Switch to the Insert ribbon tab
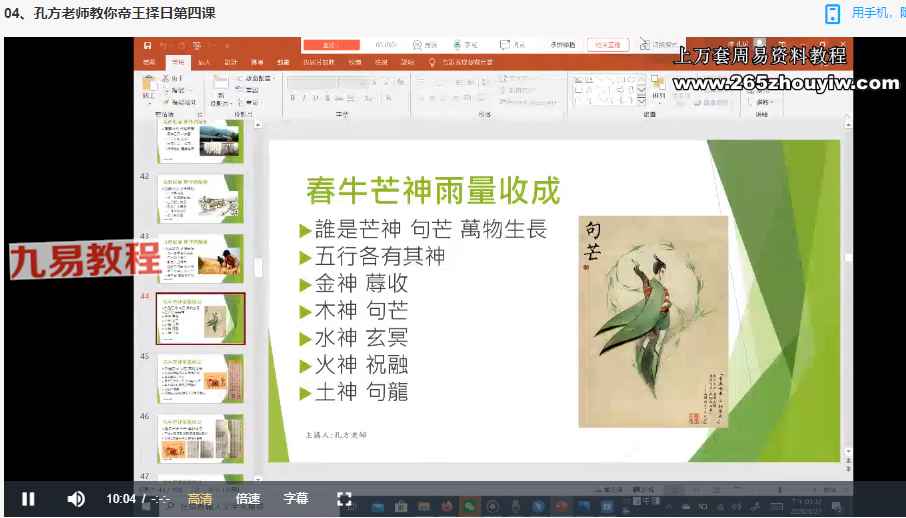Viewport: 906px width, 518px height. 204,62
